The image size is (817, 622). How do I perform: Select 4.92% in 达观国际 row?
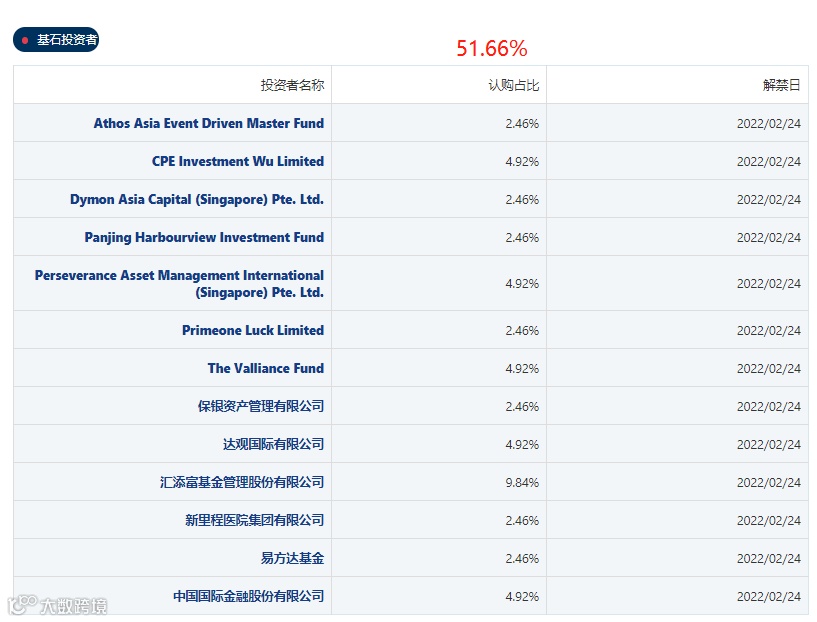click(x=522, y=445)
